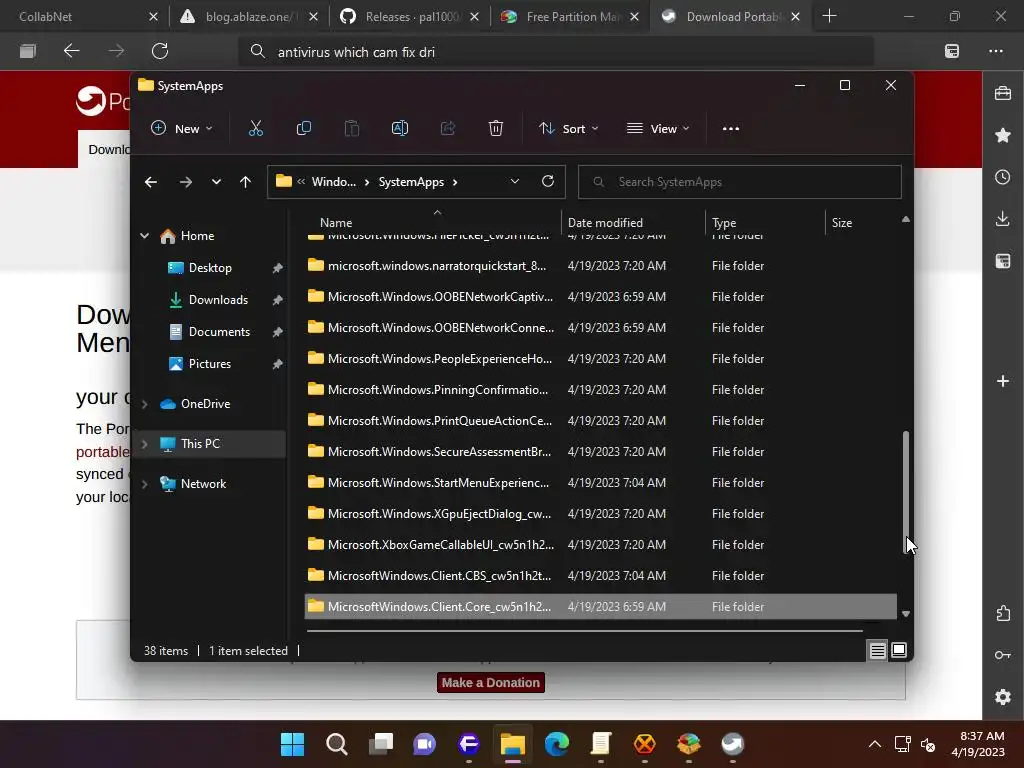Screen dimensions: 1024x768
Task: Select the MicrosoftWindows.Client.CBS folder
Action: point(601,575)
